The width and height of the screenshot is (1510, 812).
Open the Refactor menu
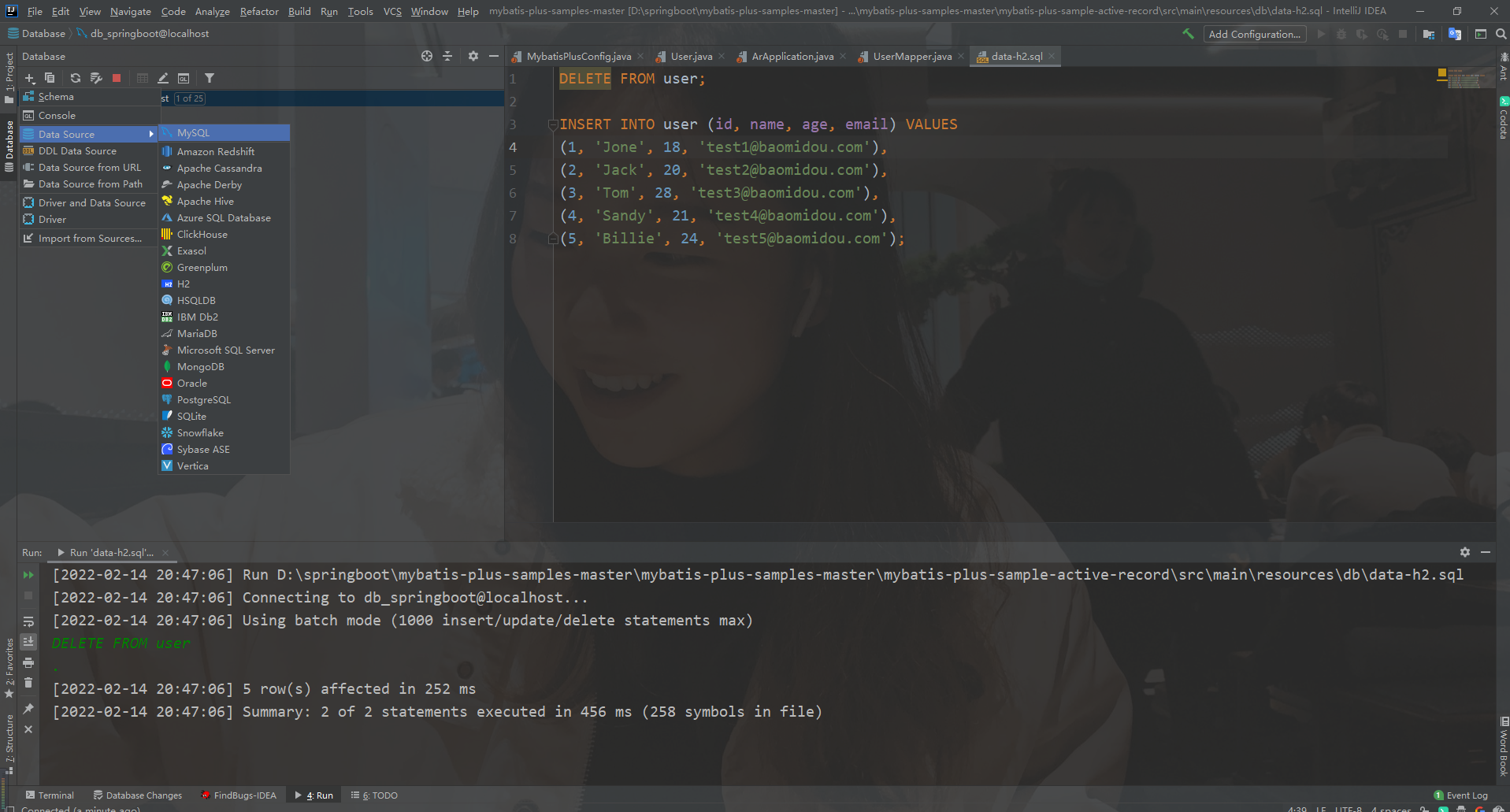point(259,11)
